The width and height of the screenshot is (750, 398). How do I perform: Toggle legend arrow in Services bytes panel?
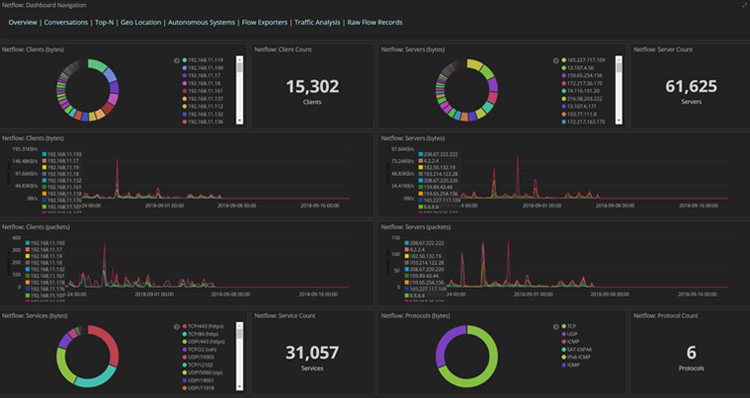pos(176,327)
